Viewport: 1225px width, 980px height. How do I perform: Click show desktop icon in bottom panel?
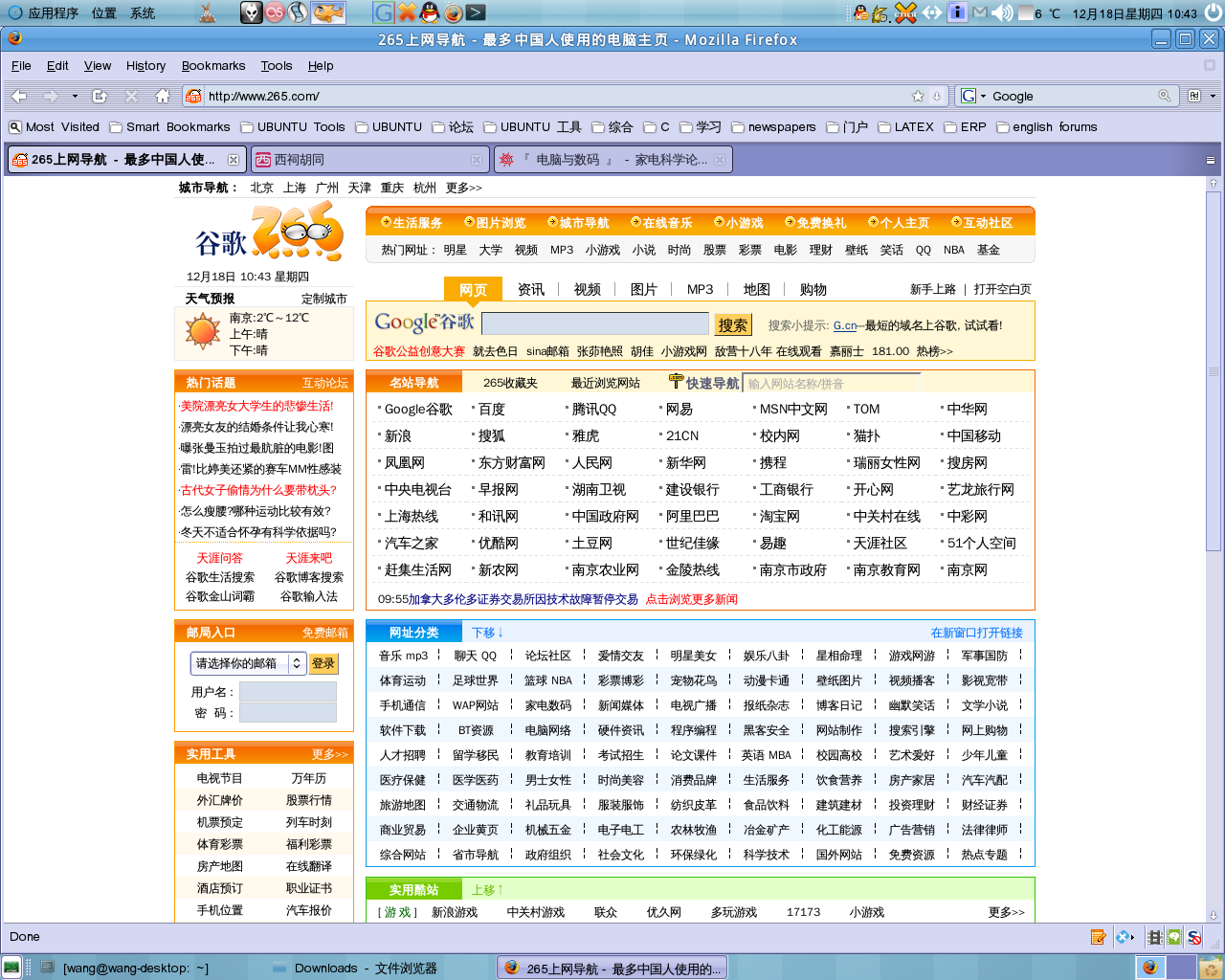pos(11,968)
